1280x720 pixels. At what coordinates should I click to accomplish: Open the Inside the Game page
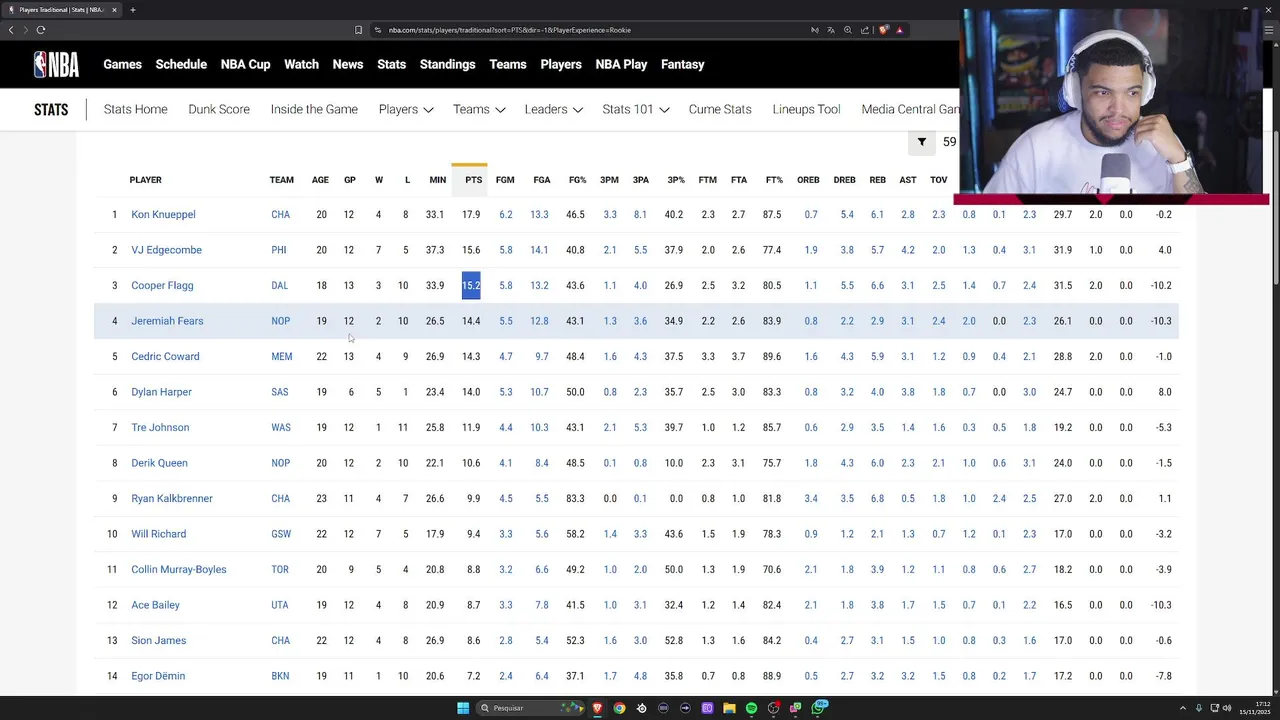314,109
